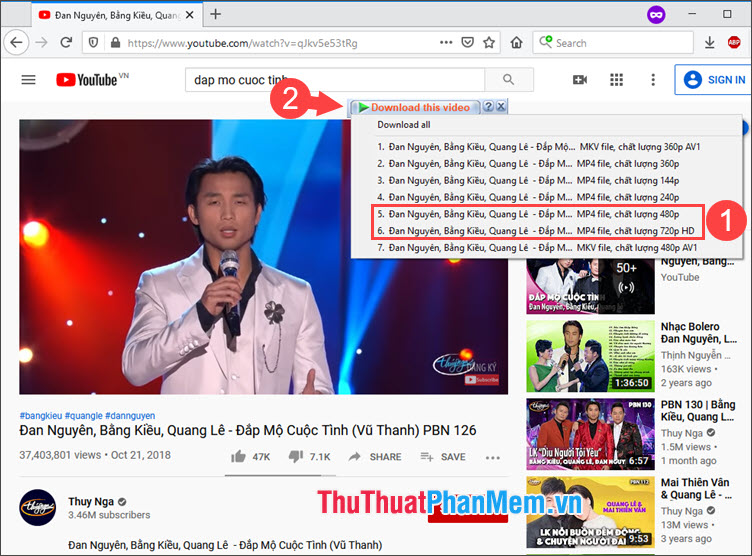Reload the current page
The height and width of the screenshot is (556, 752).
(66, 43)
